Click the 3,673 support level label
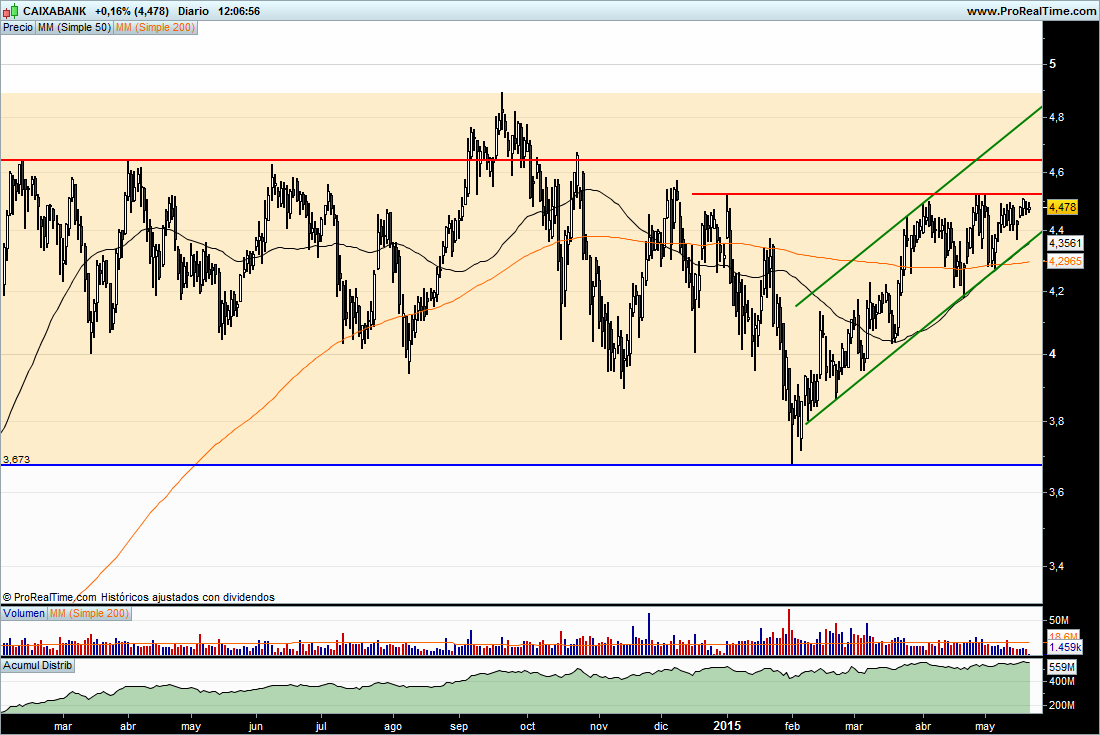This screenshot has width=1100, height=735. pos(17,459)
